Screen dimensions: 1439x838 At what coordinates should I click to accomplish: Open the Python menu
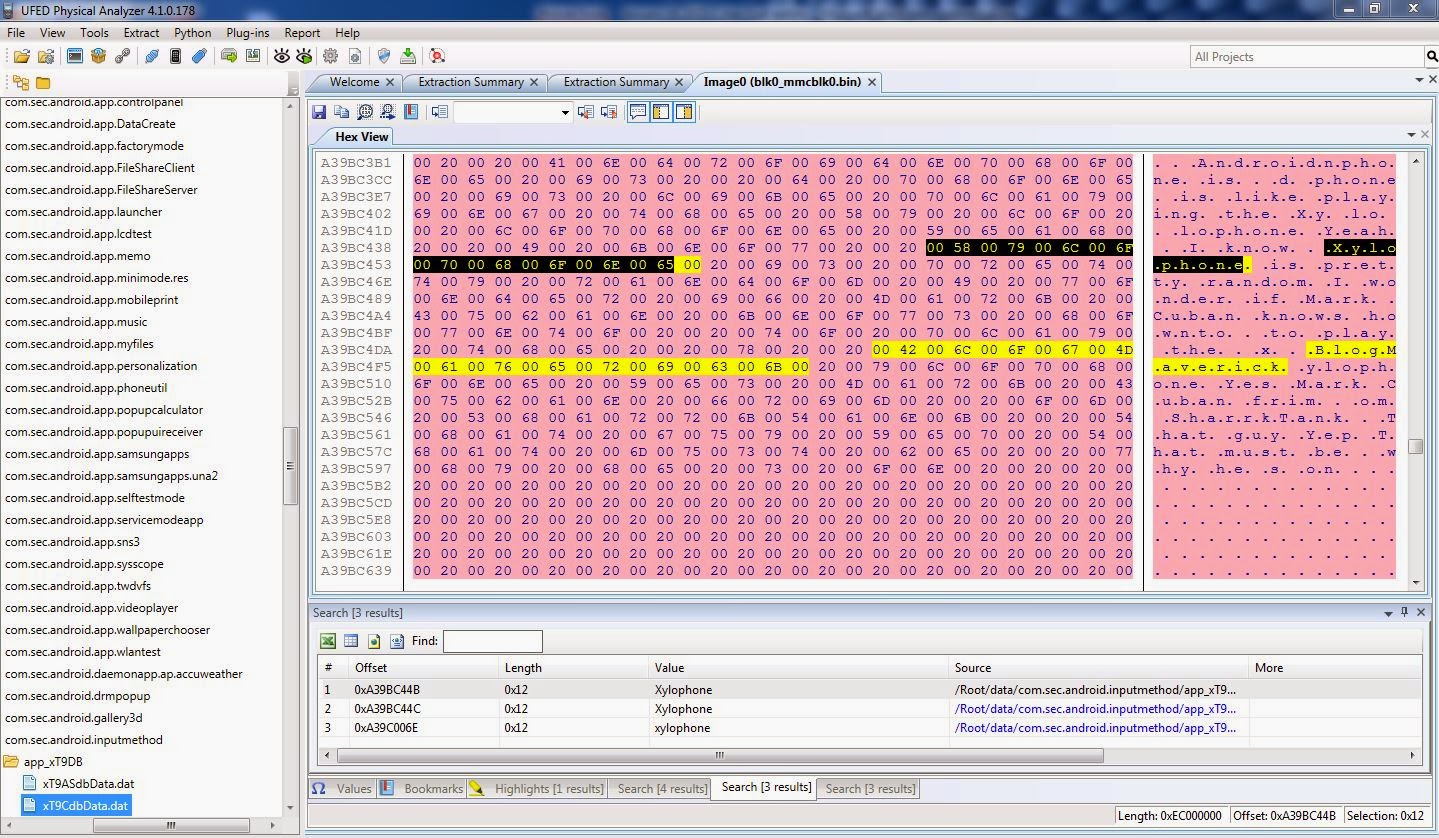point(192,32)
